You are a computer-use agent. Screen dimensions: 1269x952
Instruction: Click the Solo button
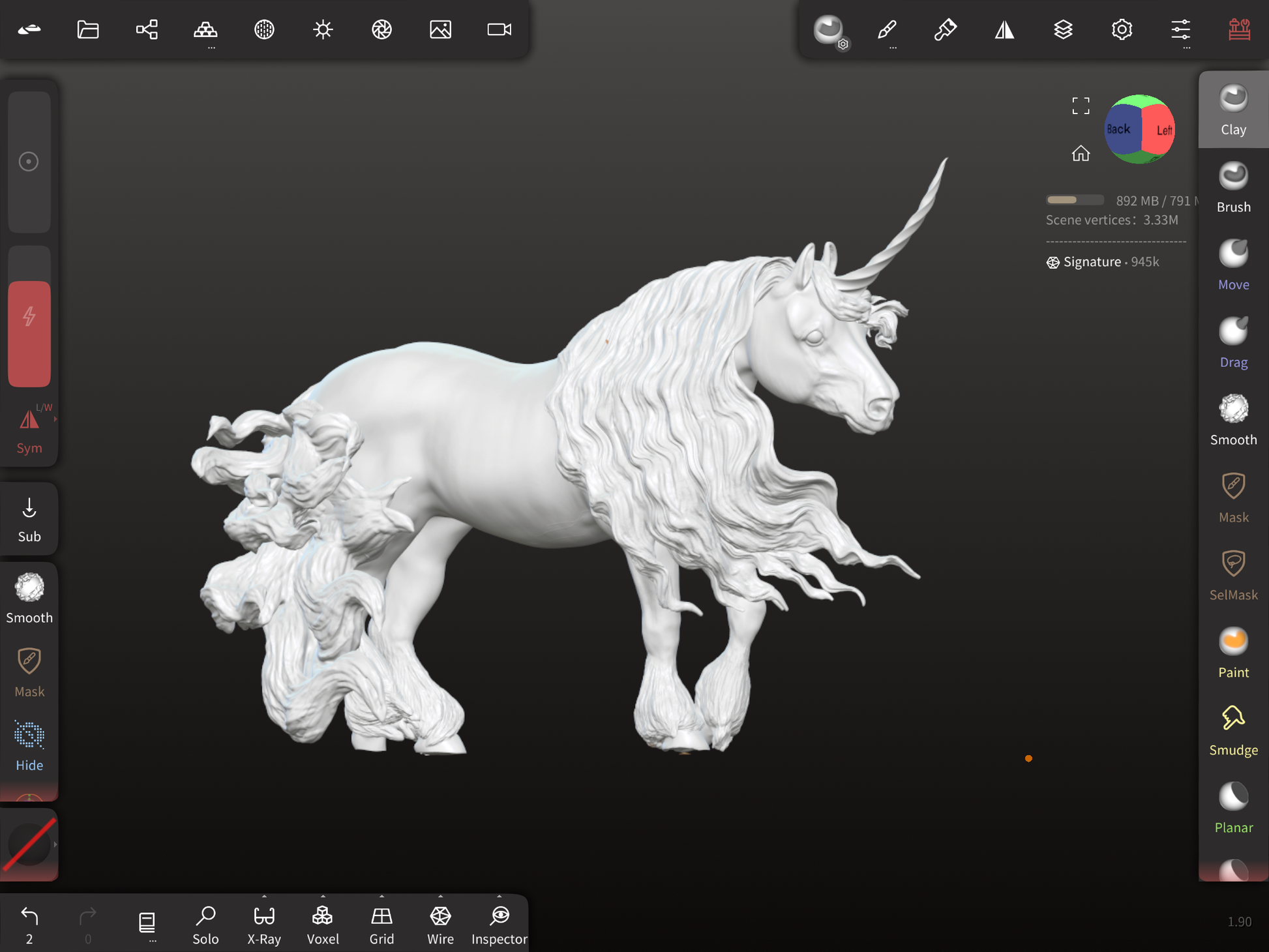pyautogui.click(x=205, y=924)
